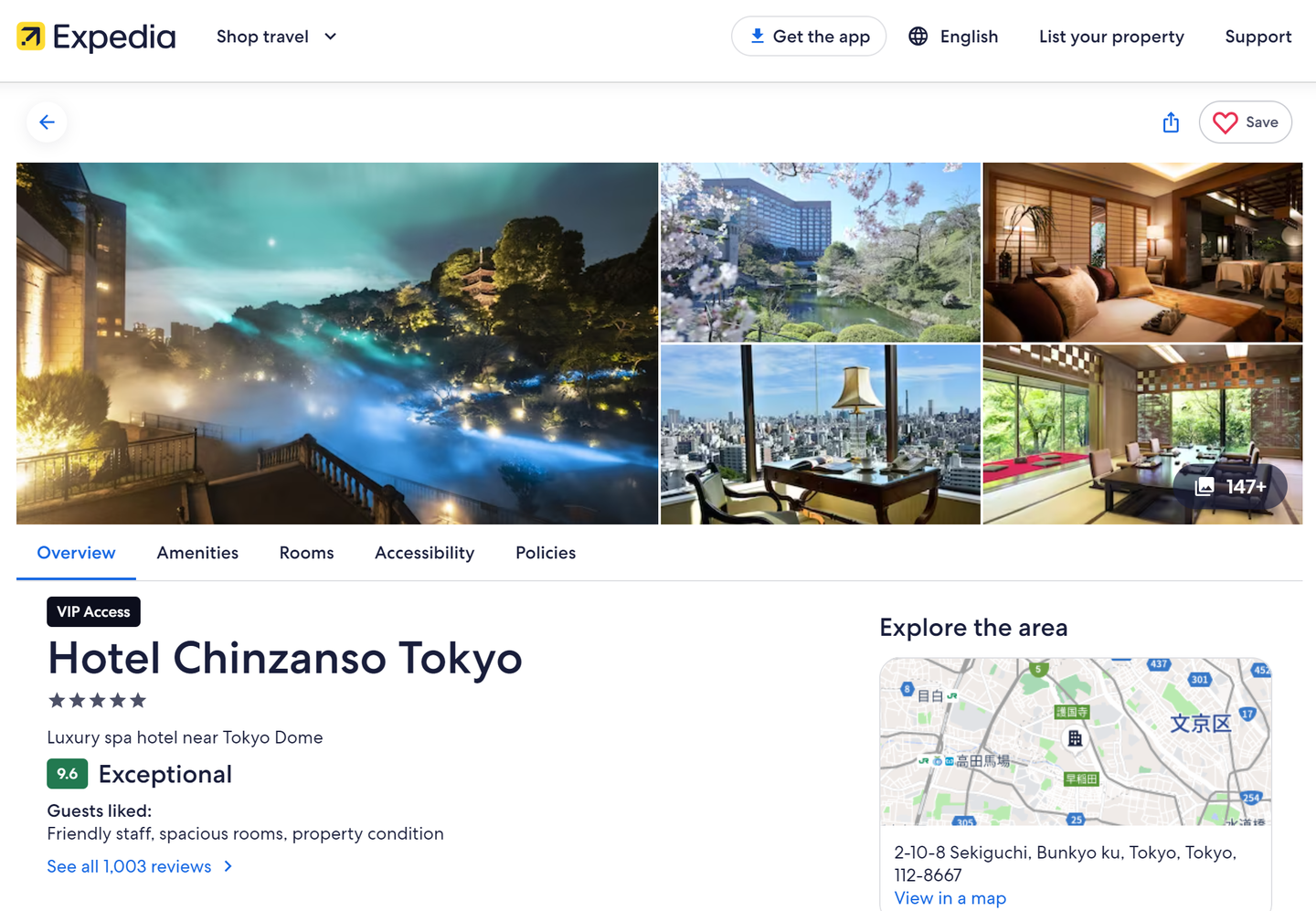The height and width of the screenshot is (911, 1316).
Task: Open the cherry blossom hotel photo
Action: click(x=820, y=252)
